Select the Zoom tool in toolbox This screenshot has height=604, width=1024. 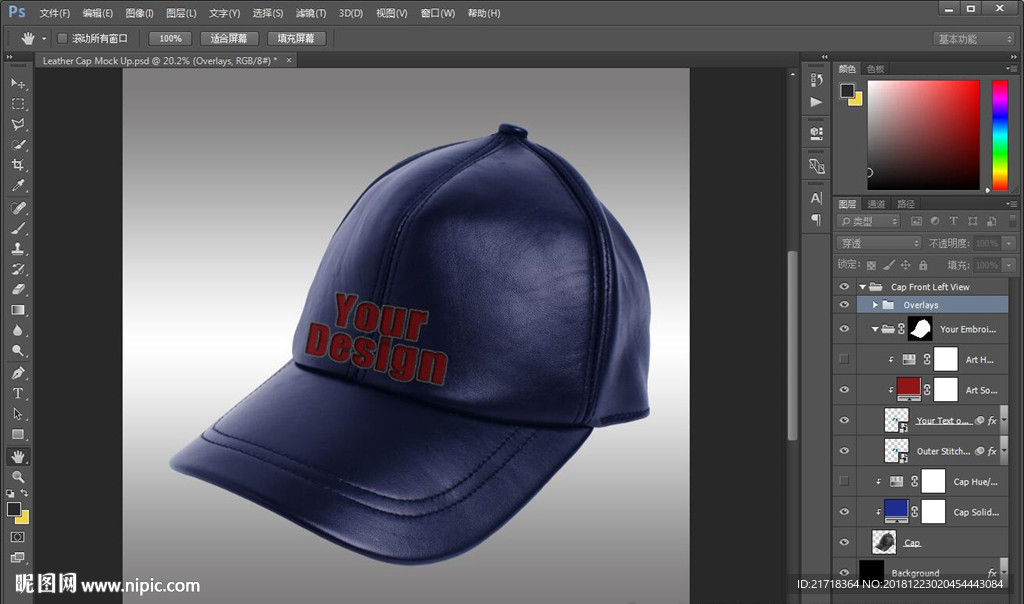(x=18, y=477)
